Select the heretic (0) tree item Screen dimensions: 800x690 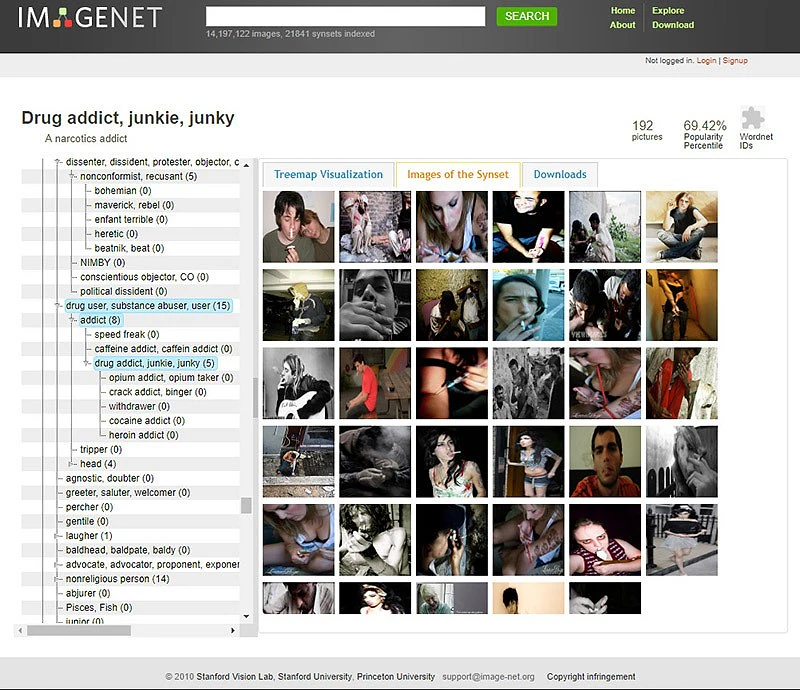[116, 234]
